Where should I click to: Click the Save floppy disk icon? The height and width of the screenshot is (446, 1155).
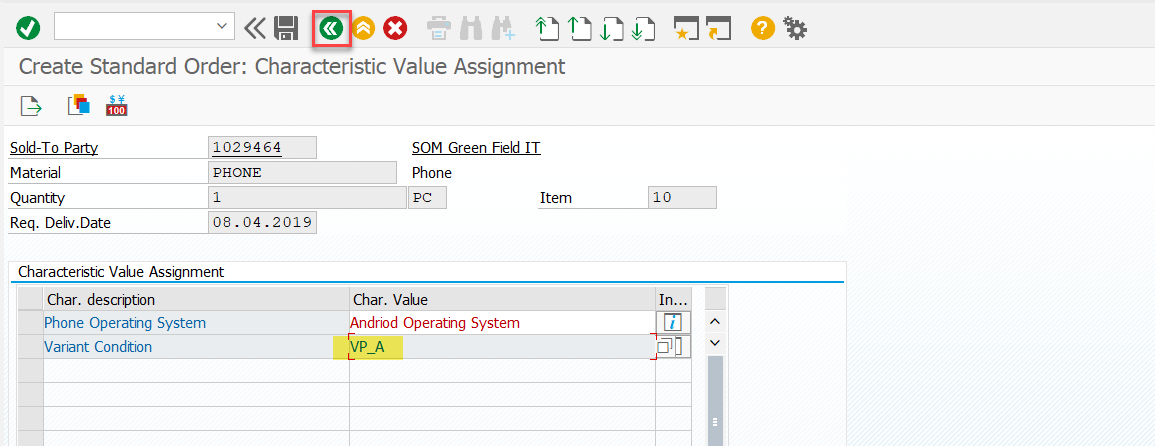click(286, 29)
